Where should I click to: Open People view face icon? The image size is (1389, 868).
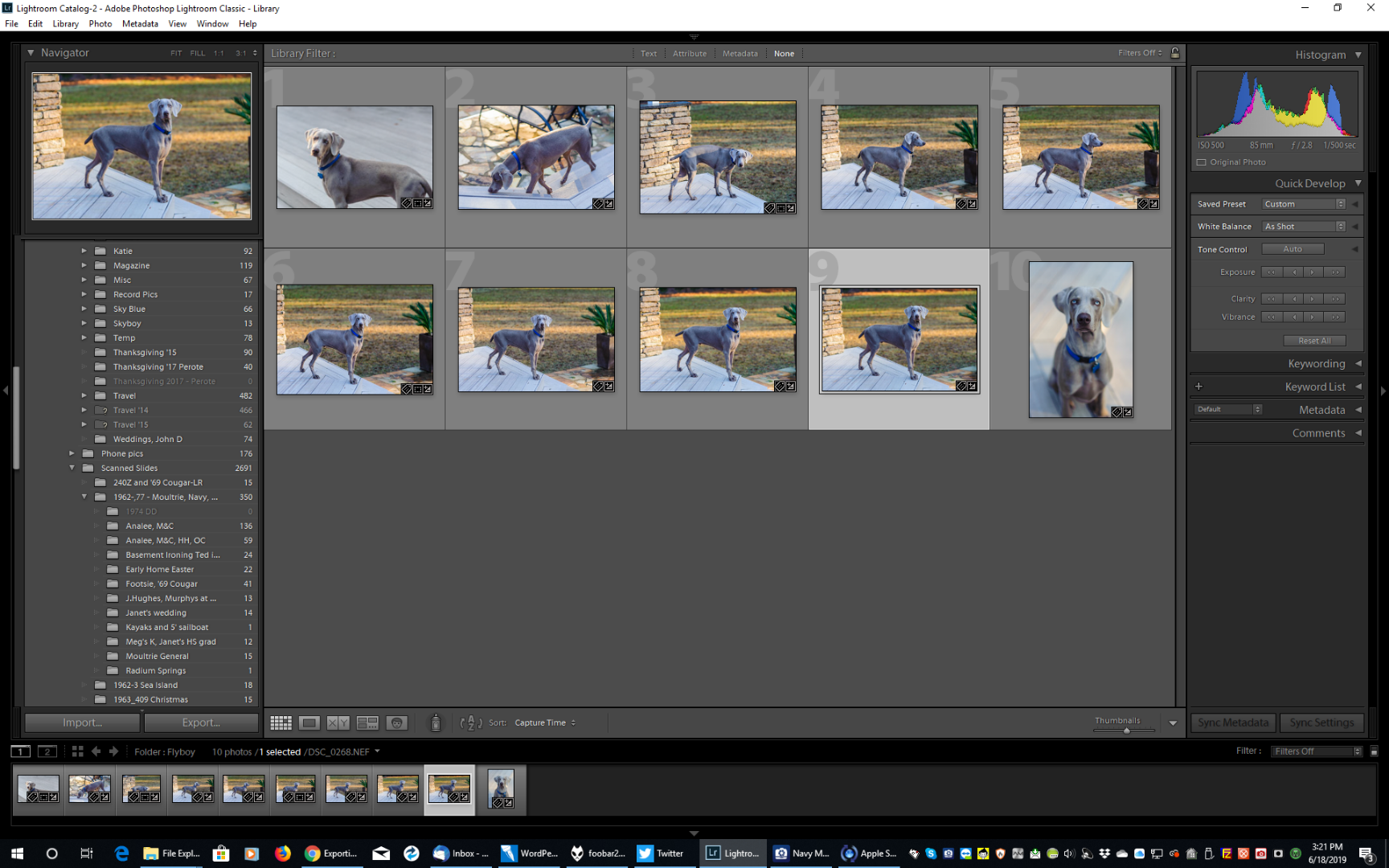(396, 723)
